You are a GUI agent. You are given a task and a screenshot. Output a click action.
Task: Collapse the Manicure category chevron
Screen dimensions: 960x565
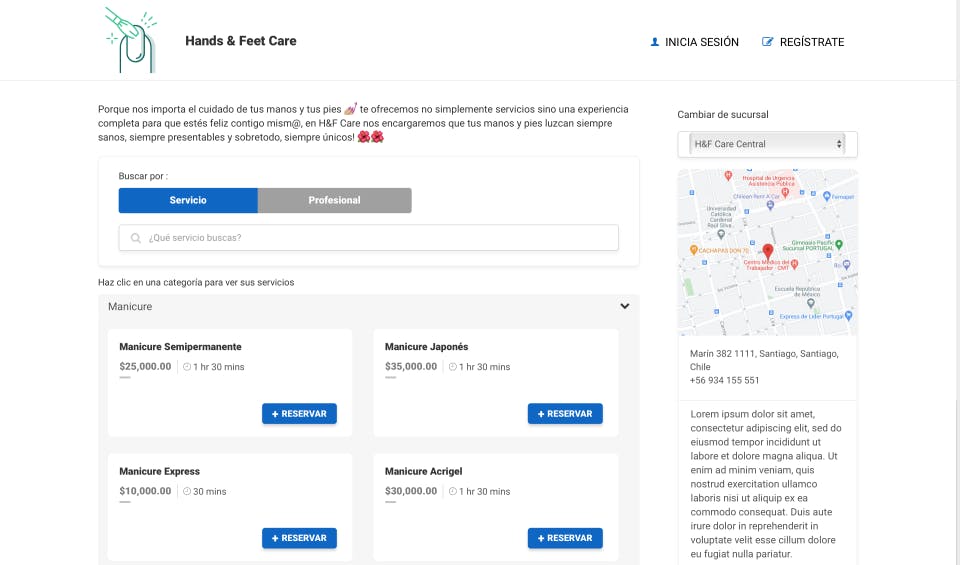[625, 307]
